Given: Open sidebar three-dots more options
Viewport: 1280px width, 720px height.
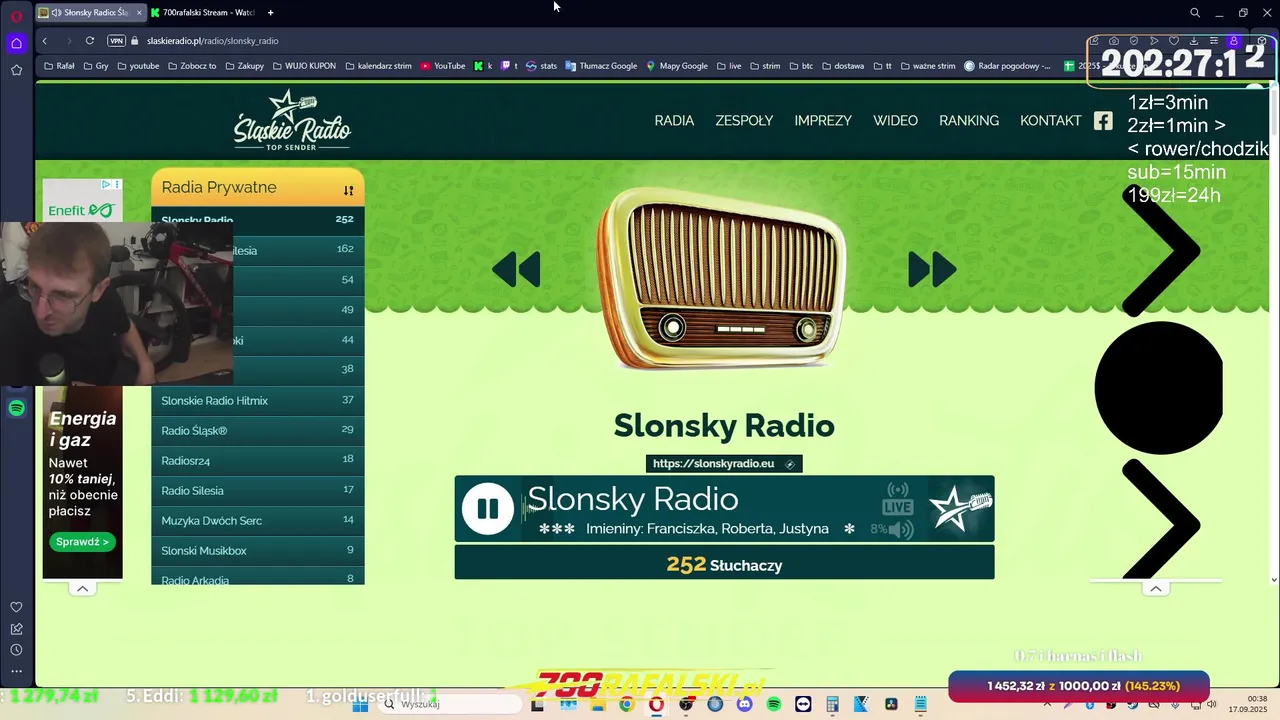Looking at the screenshot, I should [x=16, y=671].
